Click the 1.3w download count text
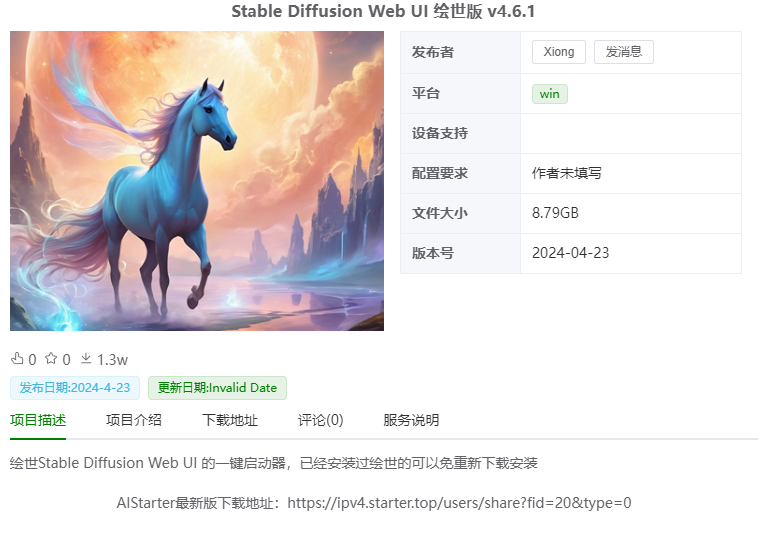 (x=112, y=360)
